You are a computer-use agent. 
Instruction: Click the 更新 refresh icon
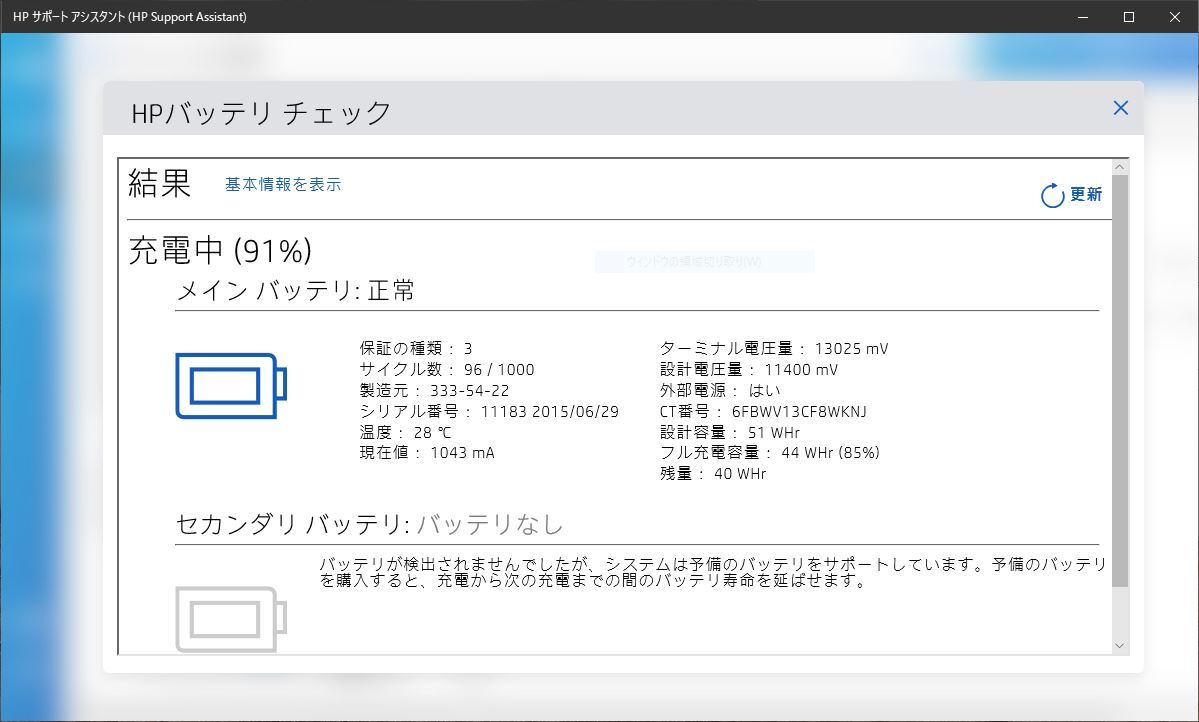point(1052,195)
